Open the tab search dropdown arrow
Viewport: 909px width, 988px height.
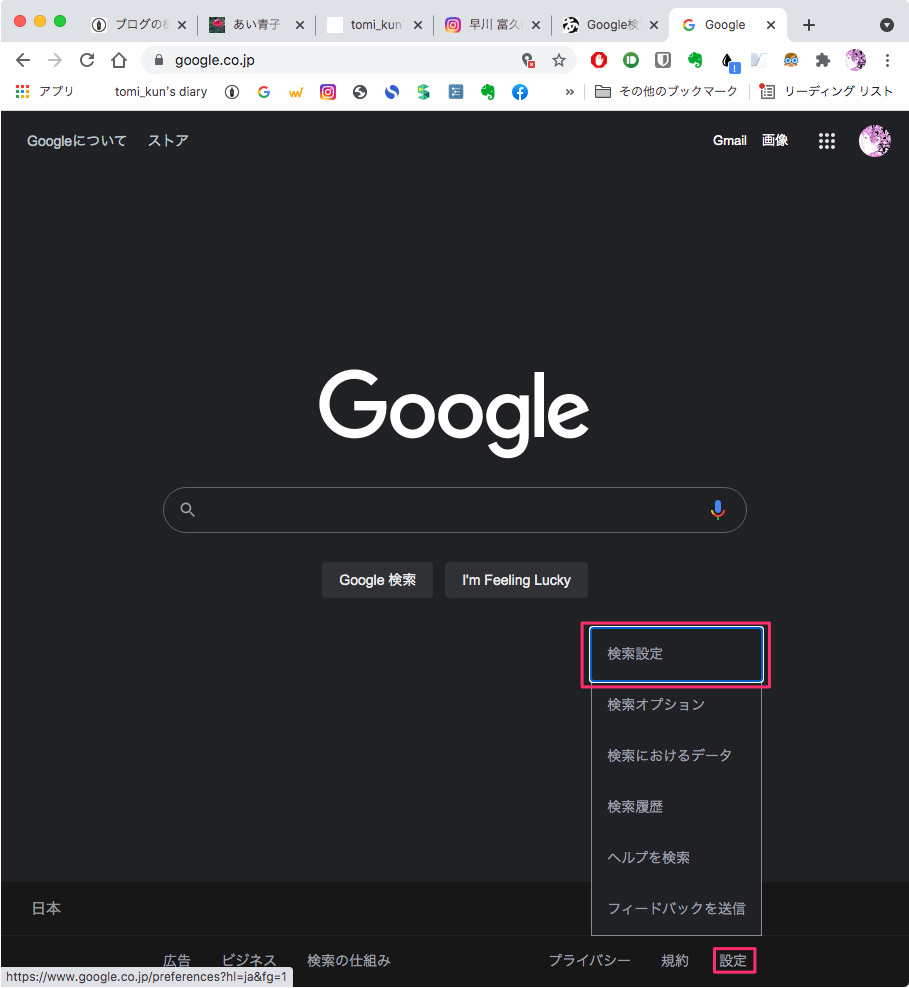tap(886, 25)
